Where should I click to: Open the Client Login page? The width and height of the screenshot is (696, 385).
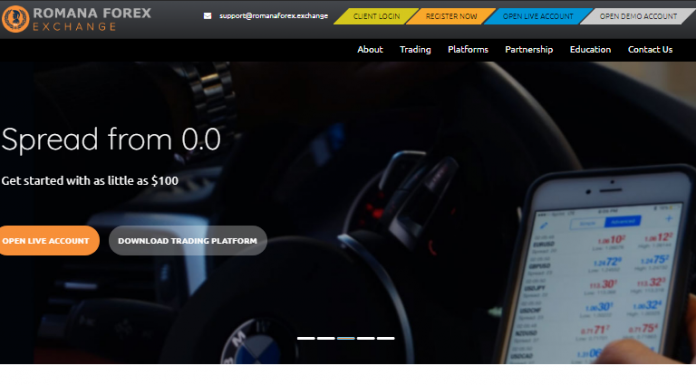[376, 16]
